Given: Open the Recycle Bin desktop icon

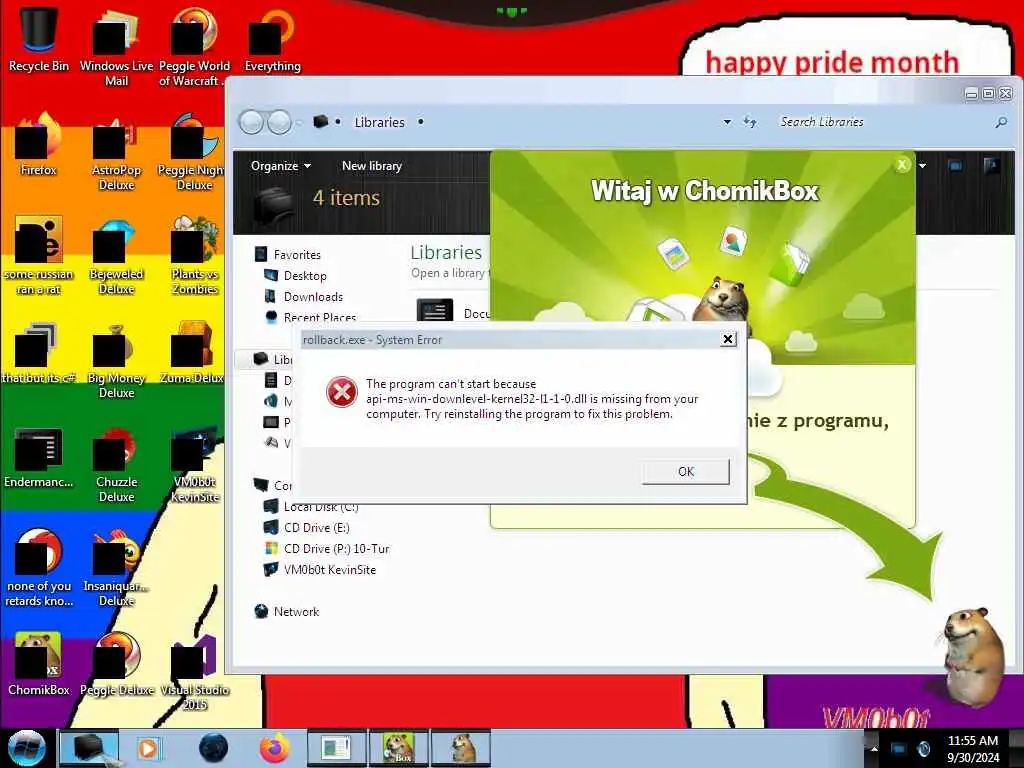Looking at the screenshot, I should pos(39,39).
